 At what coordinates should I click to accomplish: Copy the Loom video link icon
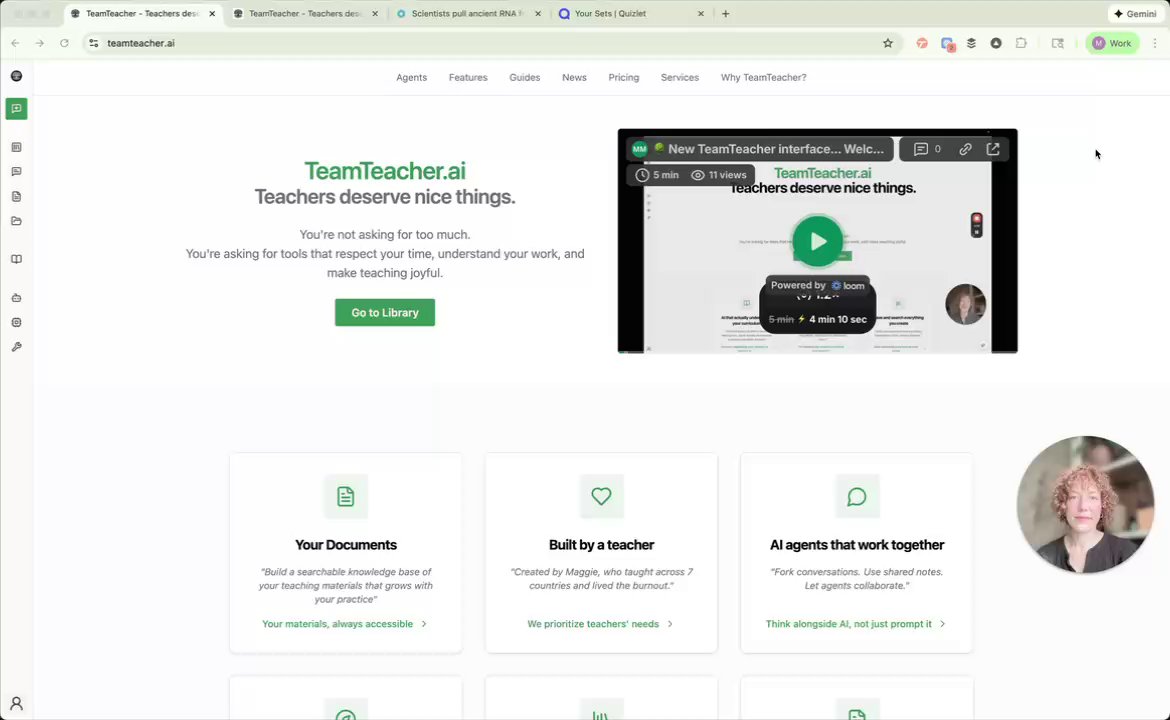[966, 149]
